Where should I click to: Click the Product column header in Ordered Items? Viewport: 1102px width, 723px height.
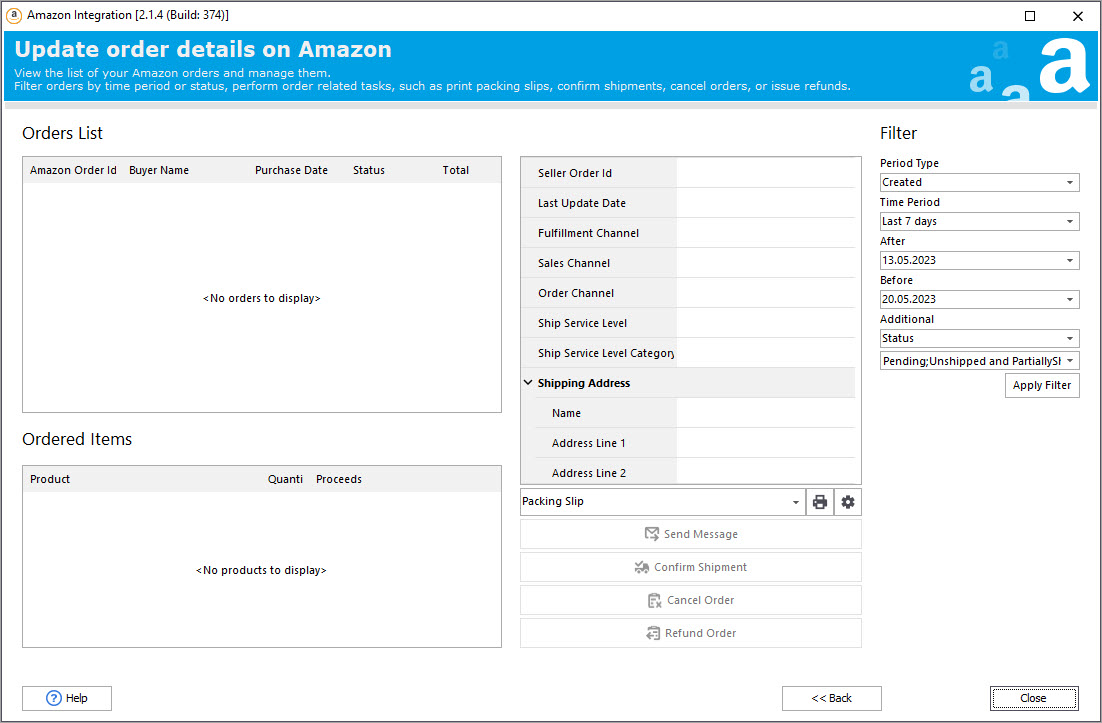click(50, 479)
